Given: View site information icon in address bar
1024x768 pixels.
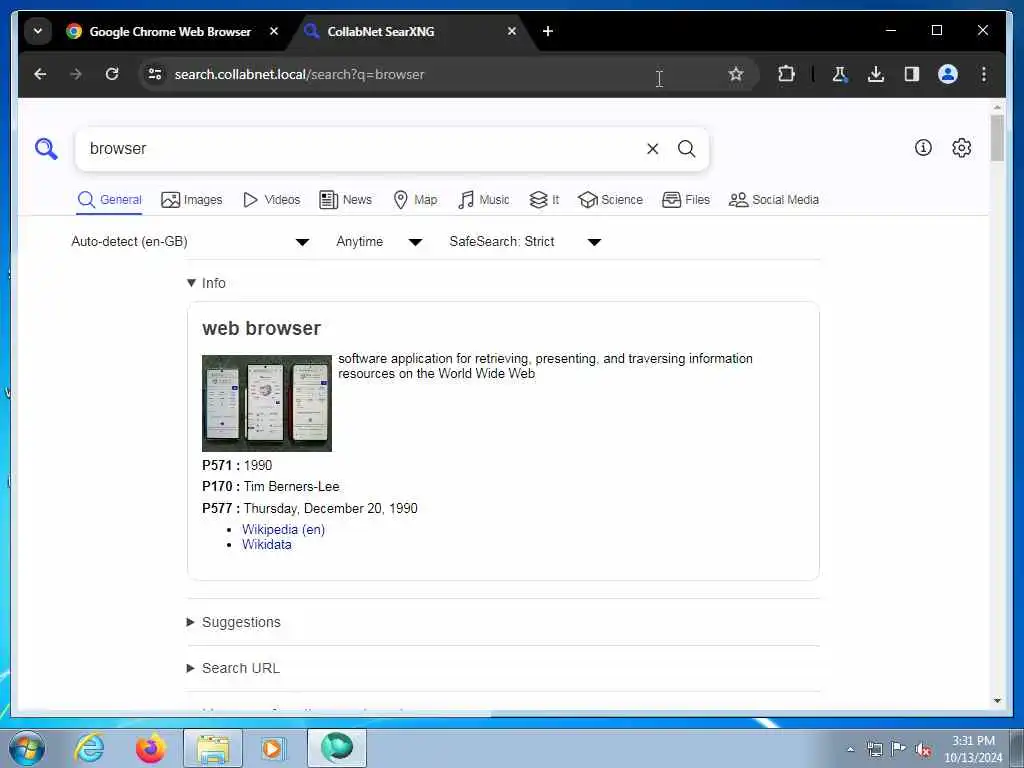Looking at the screenshot, I should [155, 74].
